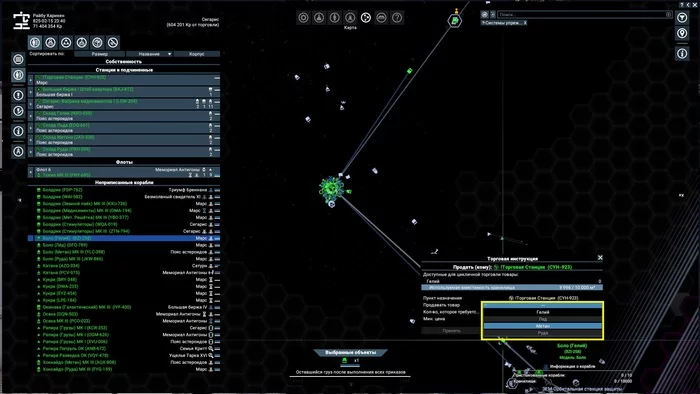Open the map filter funnel icon
Image resolution: width=700 pixels, height=394 pixels.
(x=682, y=17)
